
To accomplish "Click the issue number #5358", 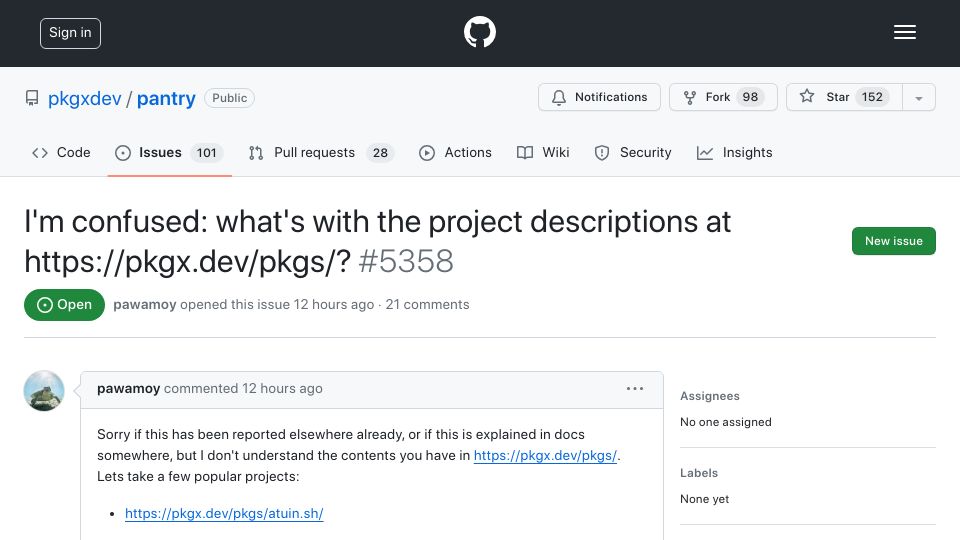I will click(x=406, y=262).
